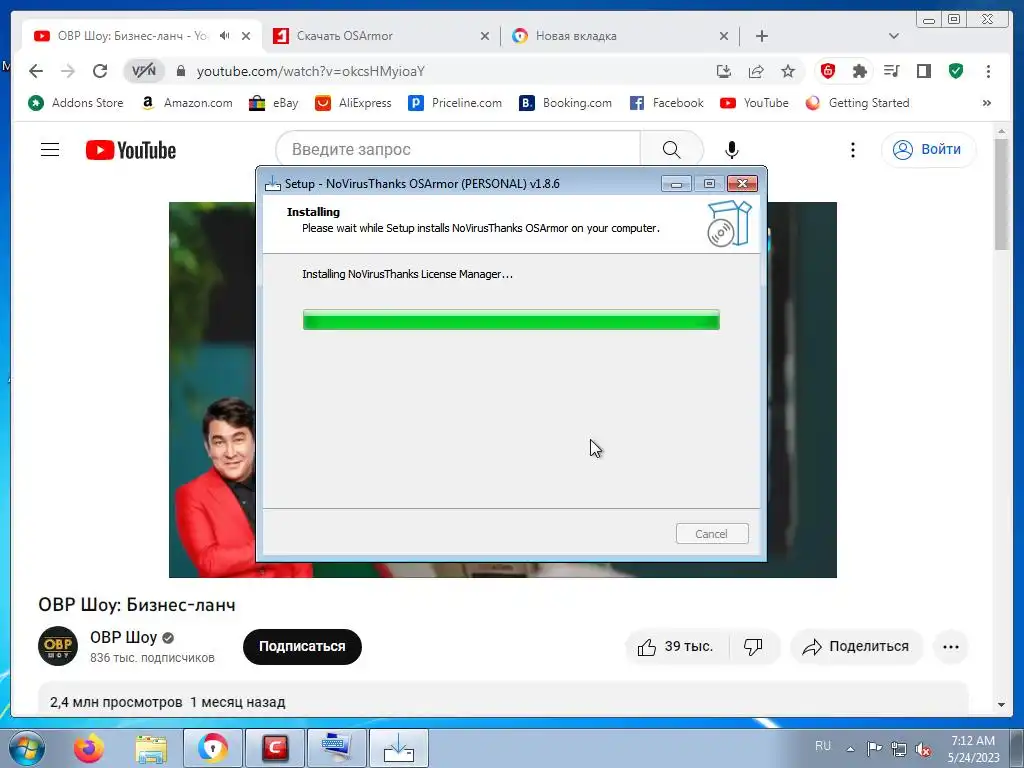Open the Addons Store bookmark
This screenshot has height=768, width=1024.
tap(75, 103)
